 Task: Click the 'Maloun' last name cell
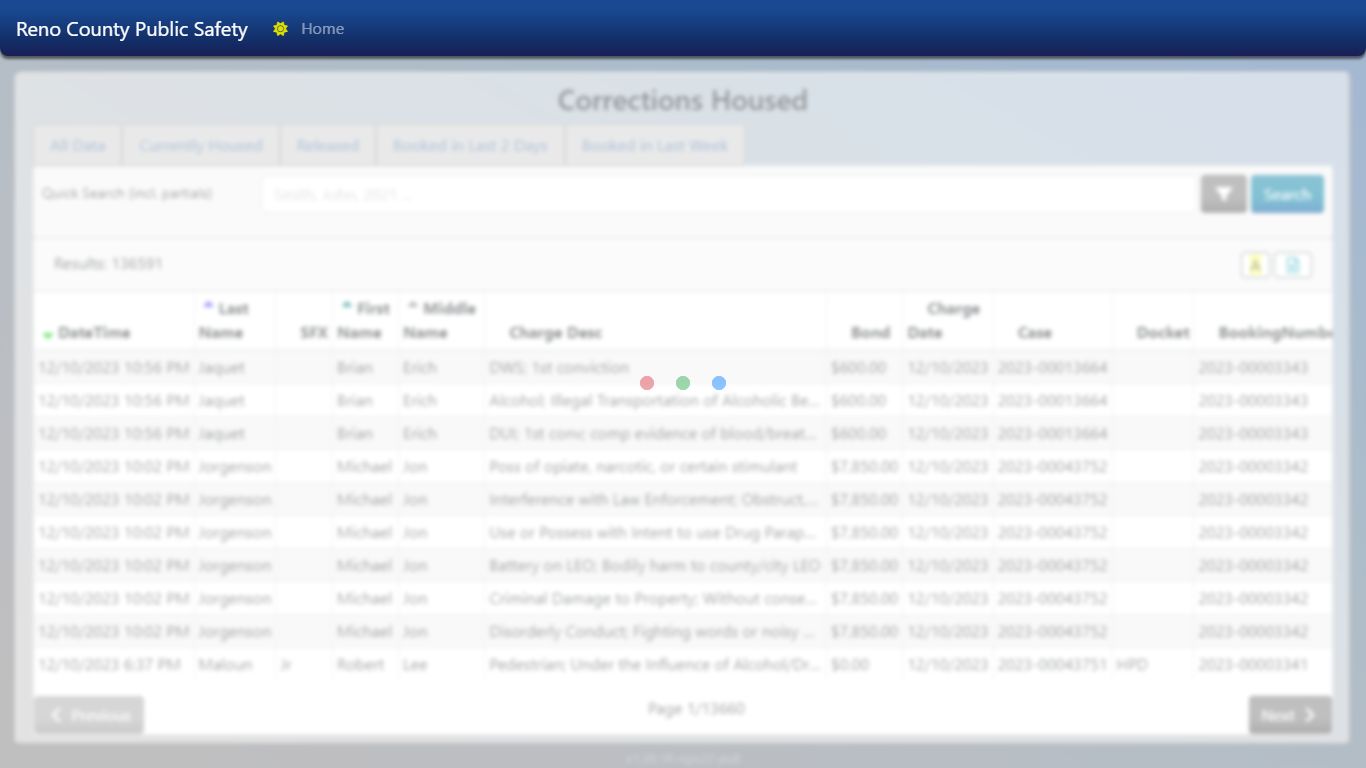(234, 665)
